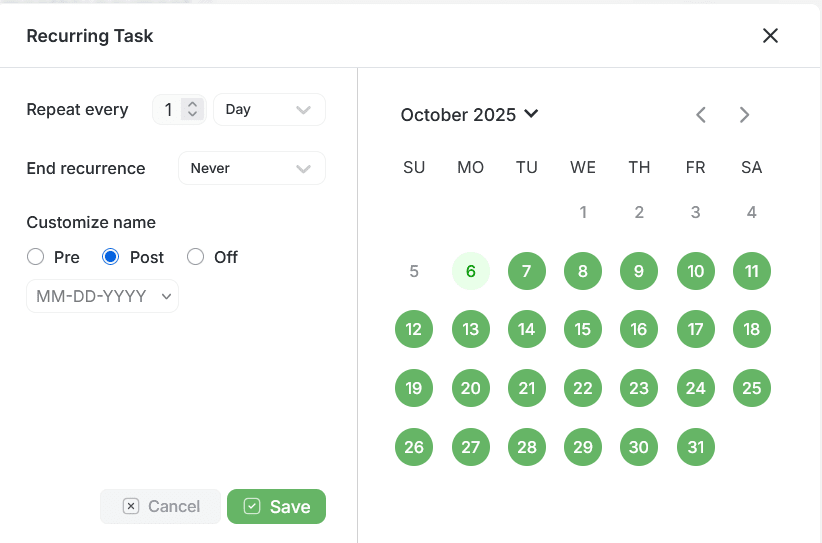Increase the repeat interval stepper
822x543 pixels.
pos(193,104)
